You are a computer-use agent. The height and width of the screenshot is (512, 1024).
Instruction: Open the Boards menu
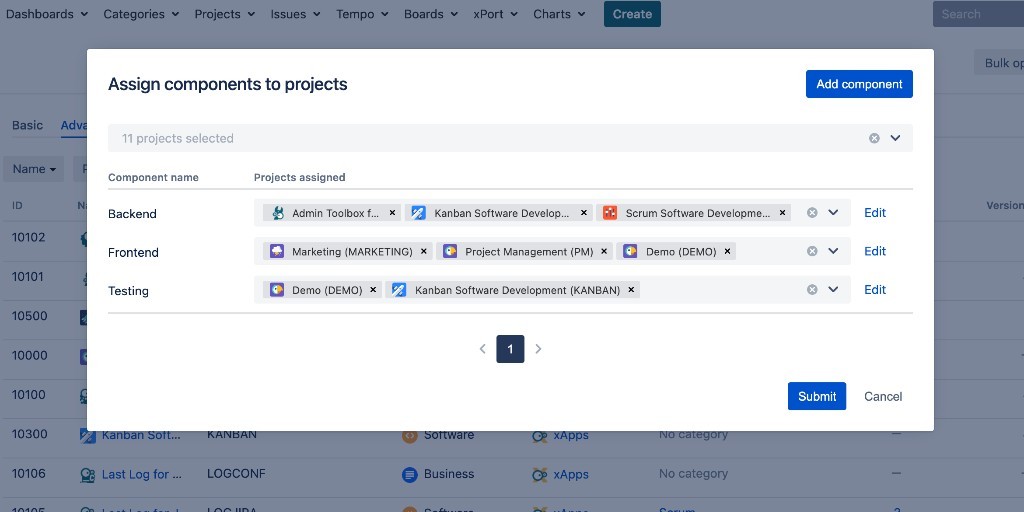tap(431, 14)
